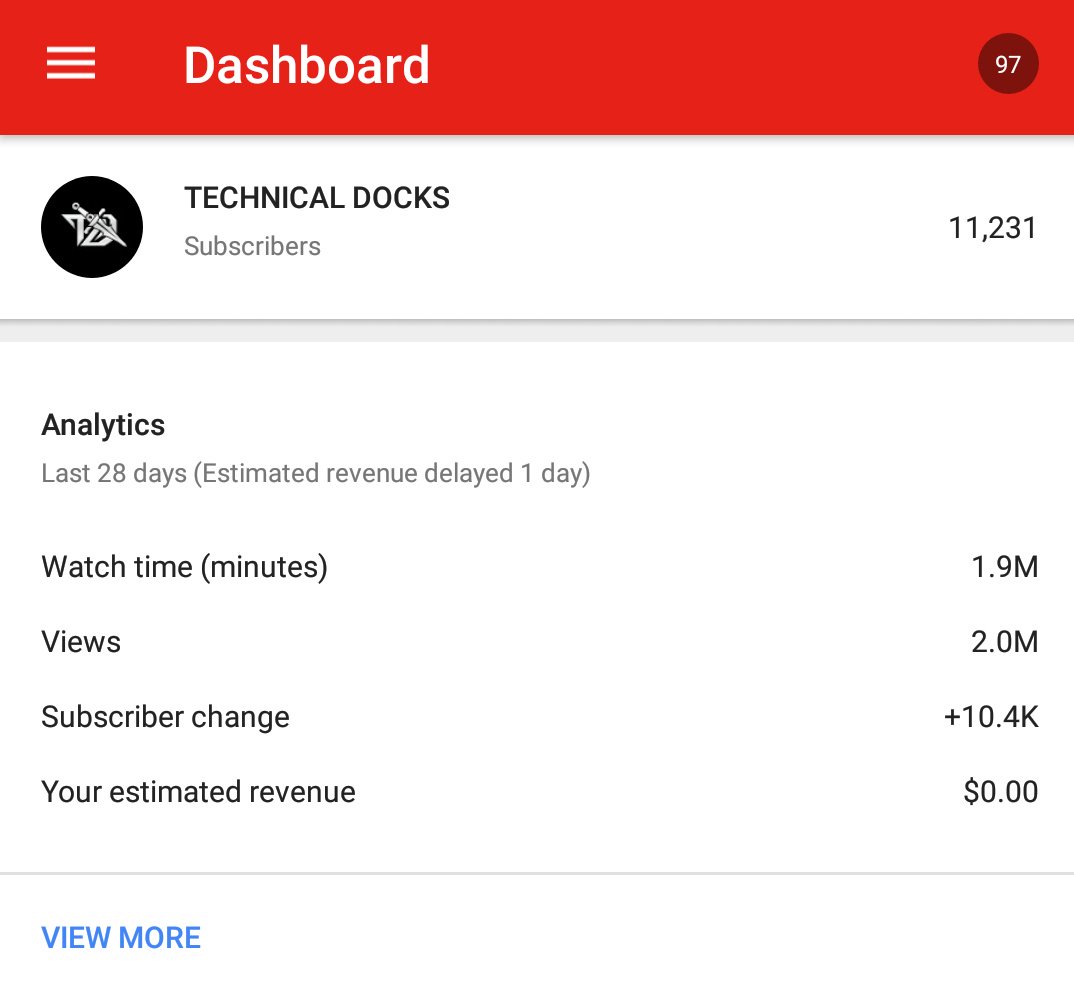Click the VIEW MORE analytics link
Viewport: 1074px width, 1005px height.
coord(121,937)
